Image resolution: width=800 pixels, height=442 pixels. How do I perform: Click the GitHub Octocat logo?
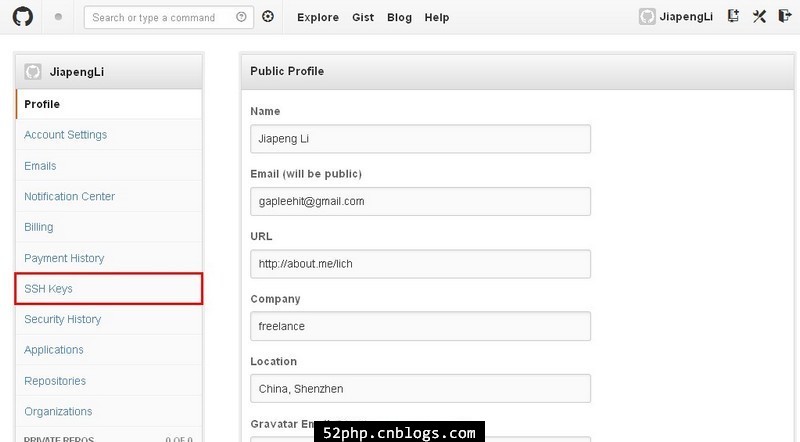pyautogui.click(x=22, y=17)
